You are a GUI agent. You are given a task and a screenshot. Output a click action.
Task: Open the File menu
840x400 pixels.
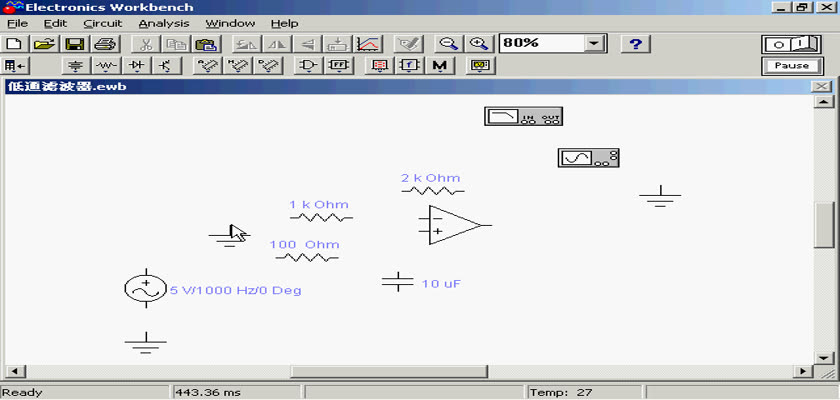click(x=17, y=24)
